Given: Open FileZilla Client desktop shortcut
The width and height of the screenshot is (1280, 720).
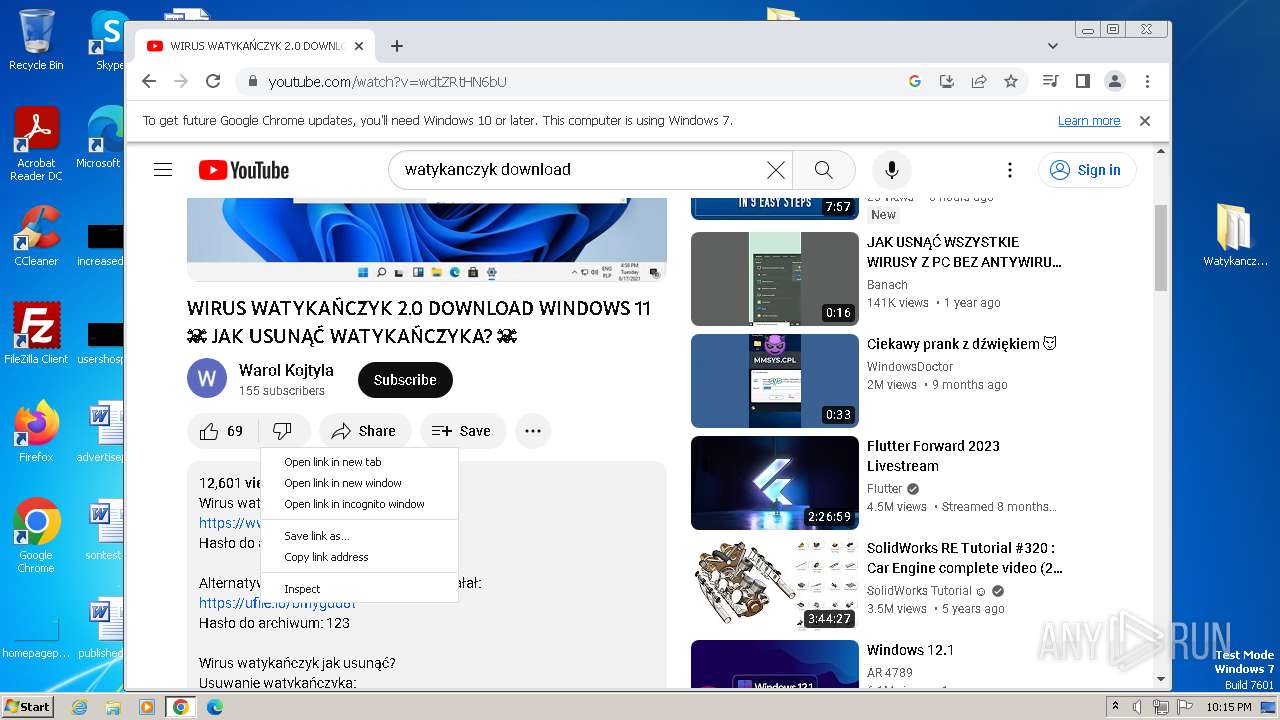Looking at the screenshot, I should point(36,334).
